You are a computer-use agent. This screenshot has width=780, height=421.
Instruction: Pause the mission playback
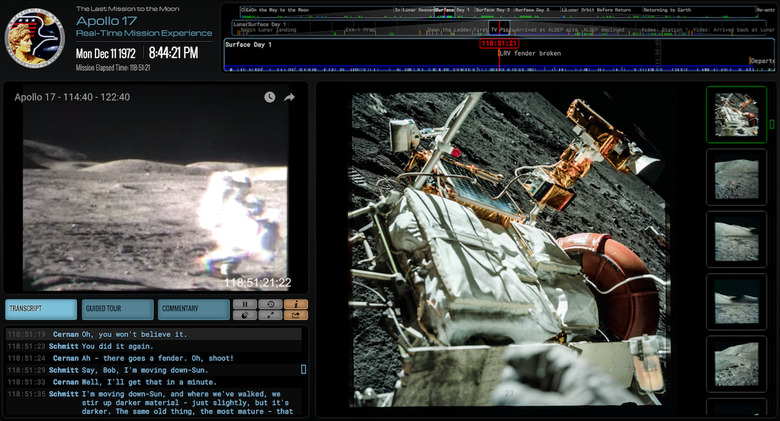tap(245, 304)
